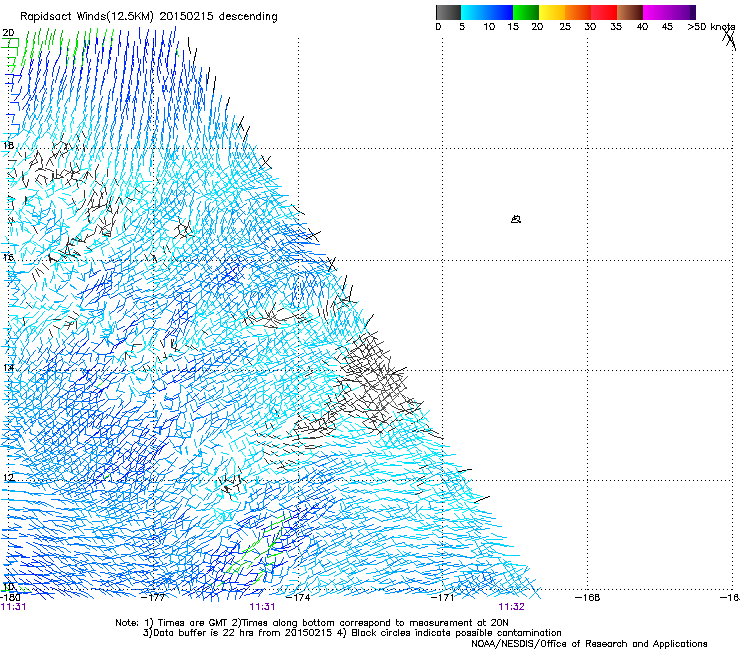
Task: Click the '20' latitude axis label
Action: click(x=8, y=33)
